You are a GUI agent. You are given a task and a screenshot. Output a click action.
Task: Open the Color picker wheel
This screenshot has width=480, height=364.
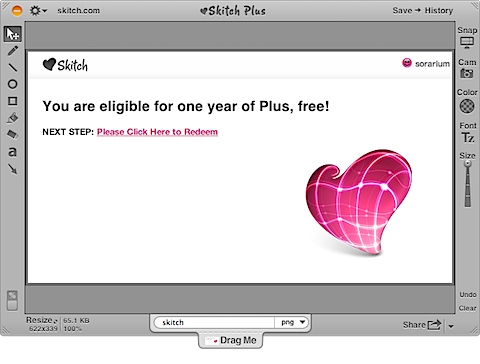click(467, 106)
